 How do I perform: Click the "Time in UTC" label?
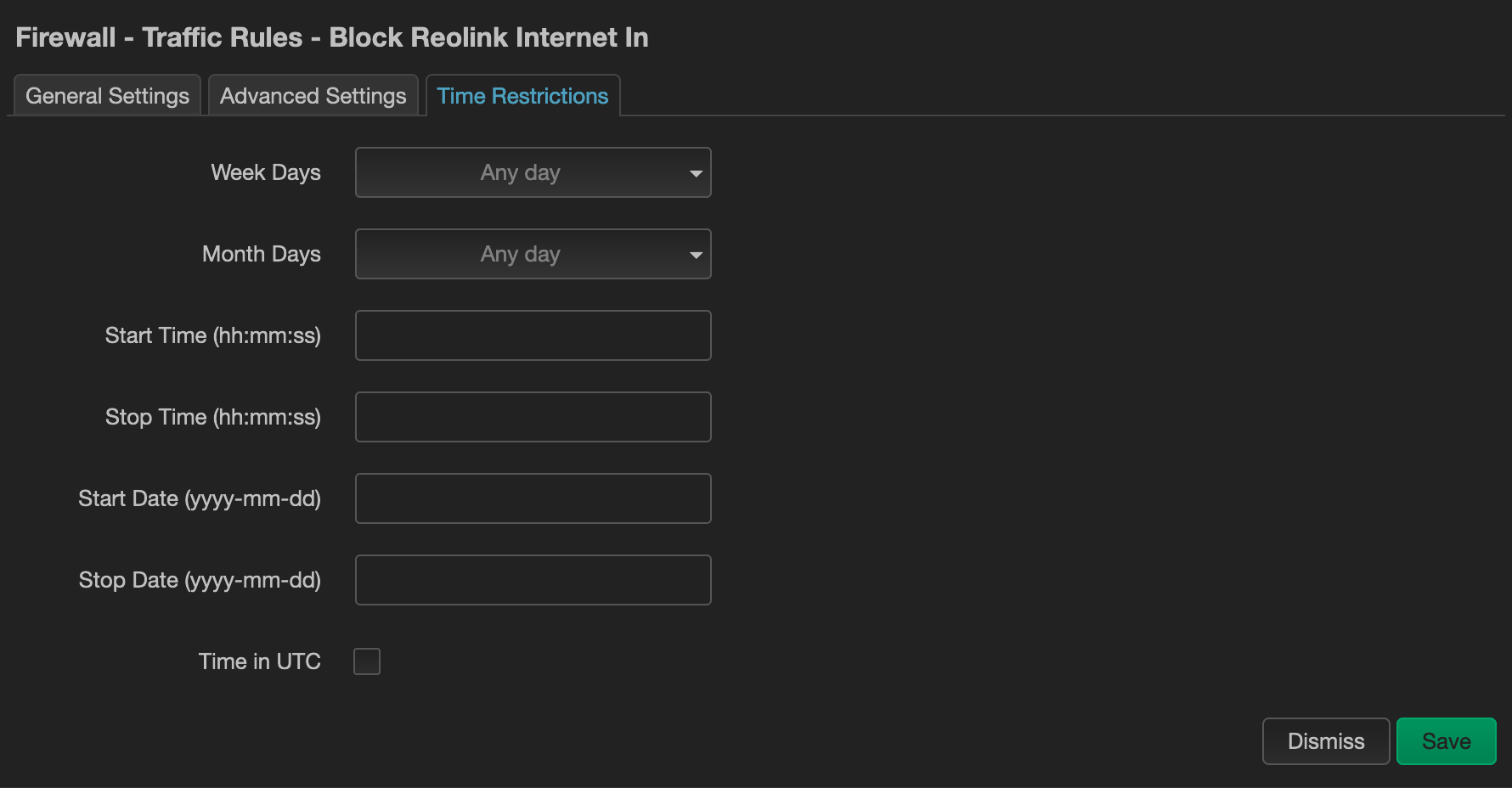coord(259,661)
